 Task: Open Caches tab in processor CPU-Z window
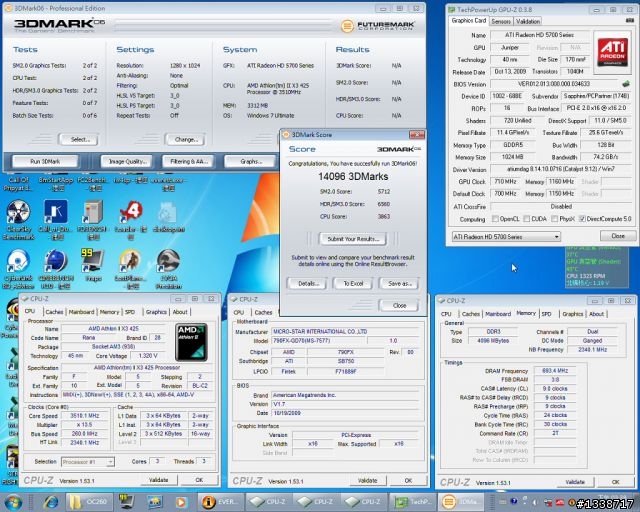click(54, 312)
